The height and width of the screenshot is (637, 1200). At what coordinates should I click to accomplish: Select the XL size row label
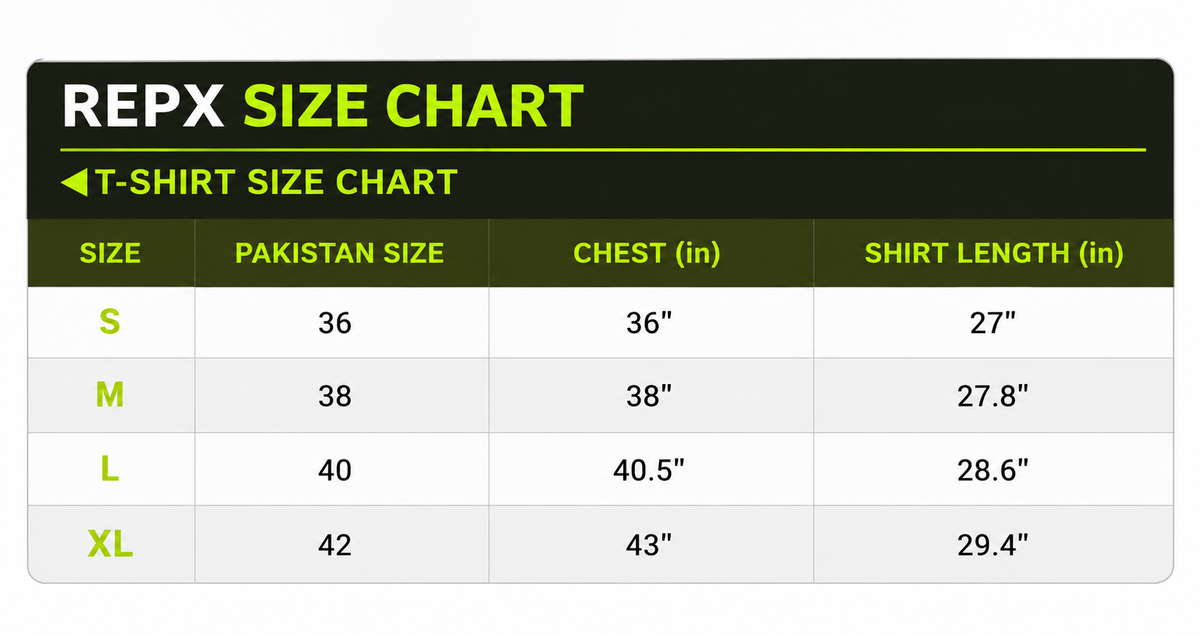(x=110, y=545)
